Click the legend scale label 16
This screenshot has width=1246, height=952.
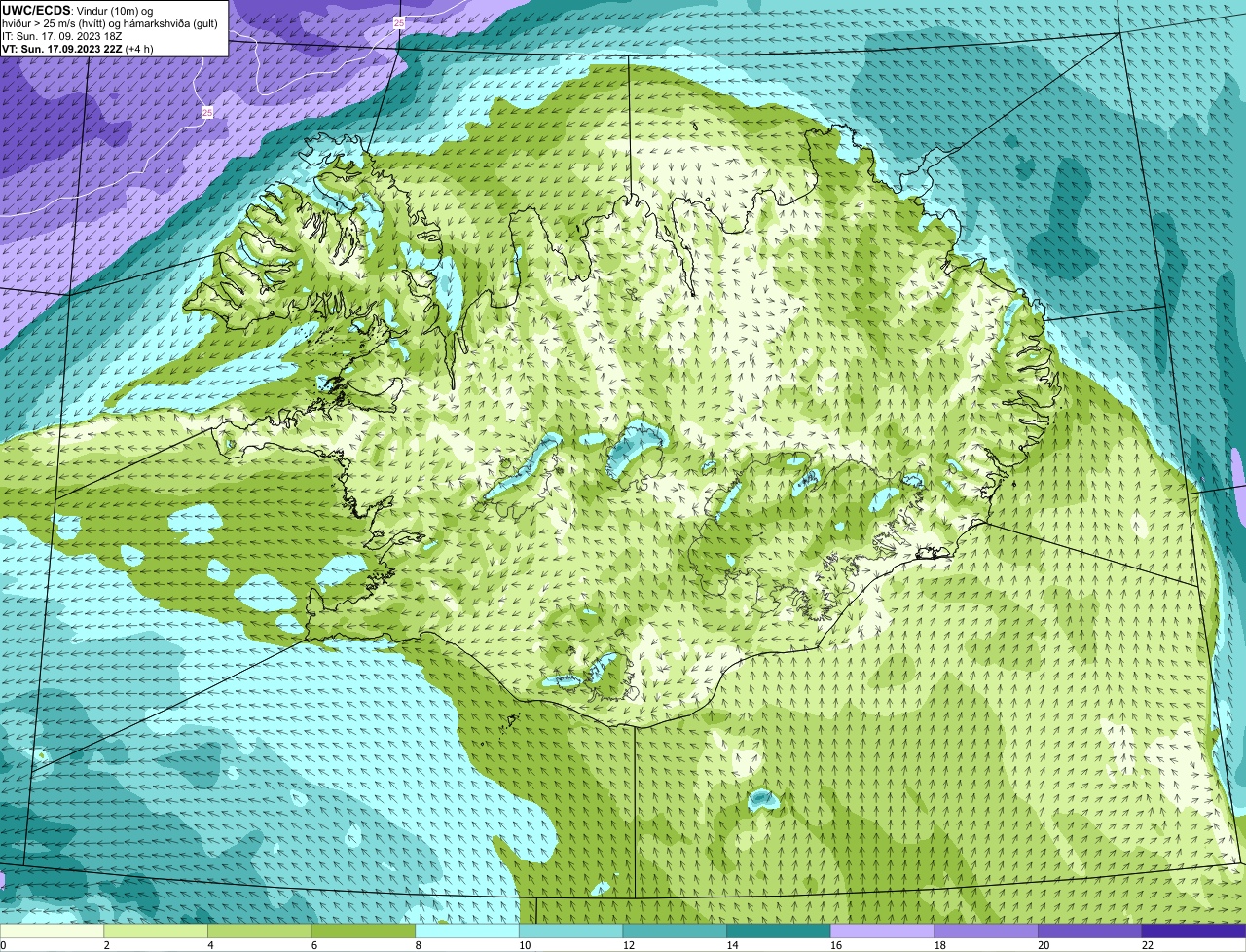tap(836, 945)
